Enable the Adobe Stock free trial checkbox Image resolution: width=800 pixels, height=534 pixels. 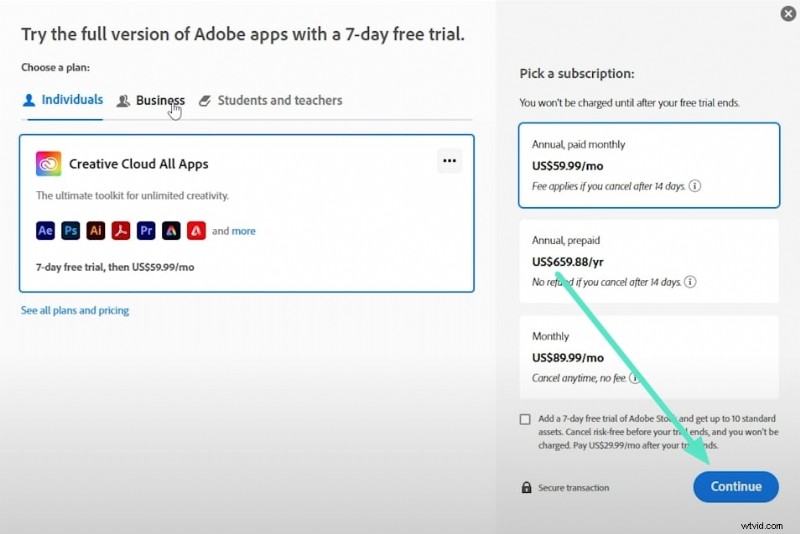point(525,419)
